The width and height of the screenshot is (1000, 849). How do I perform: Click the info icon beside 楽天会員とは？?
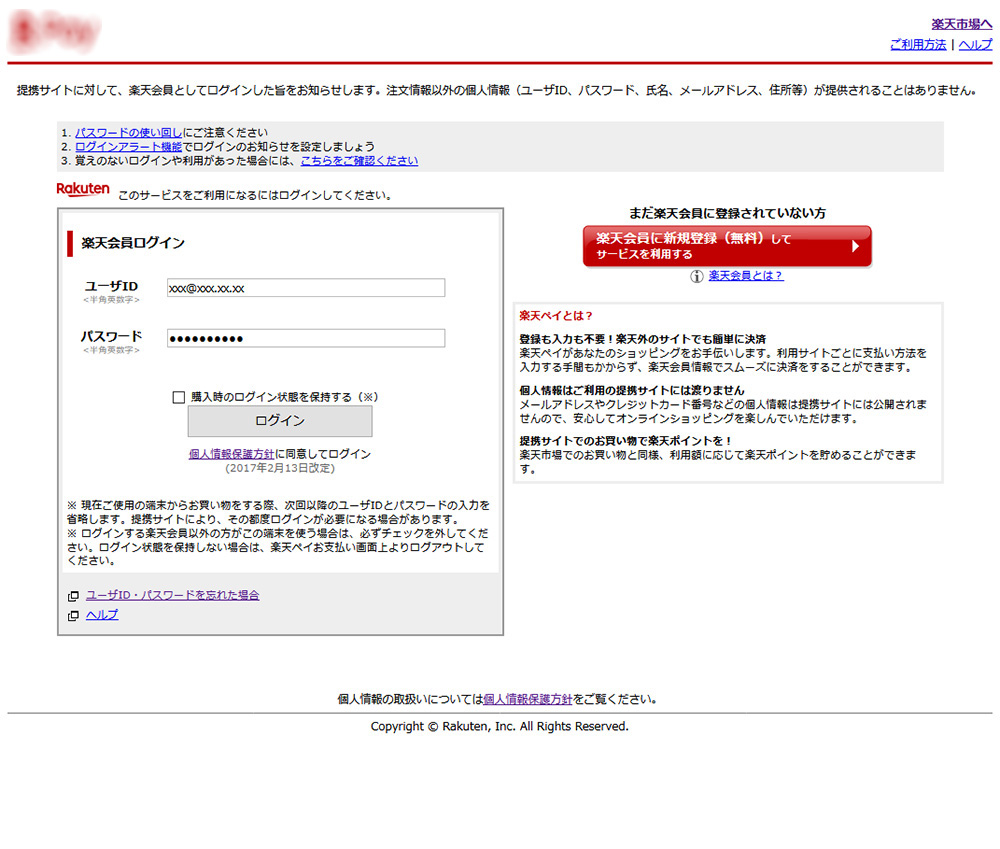[x=697, y=277]
